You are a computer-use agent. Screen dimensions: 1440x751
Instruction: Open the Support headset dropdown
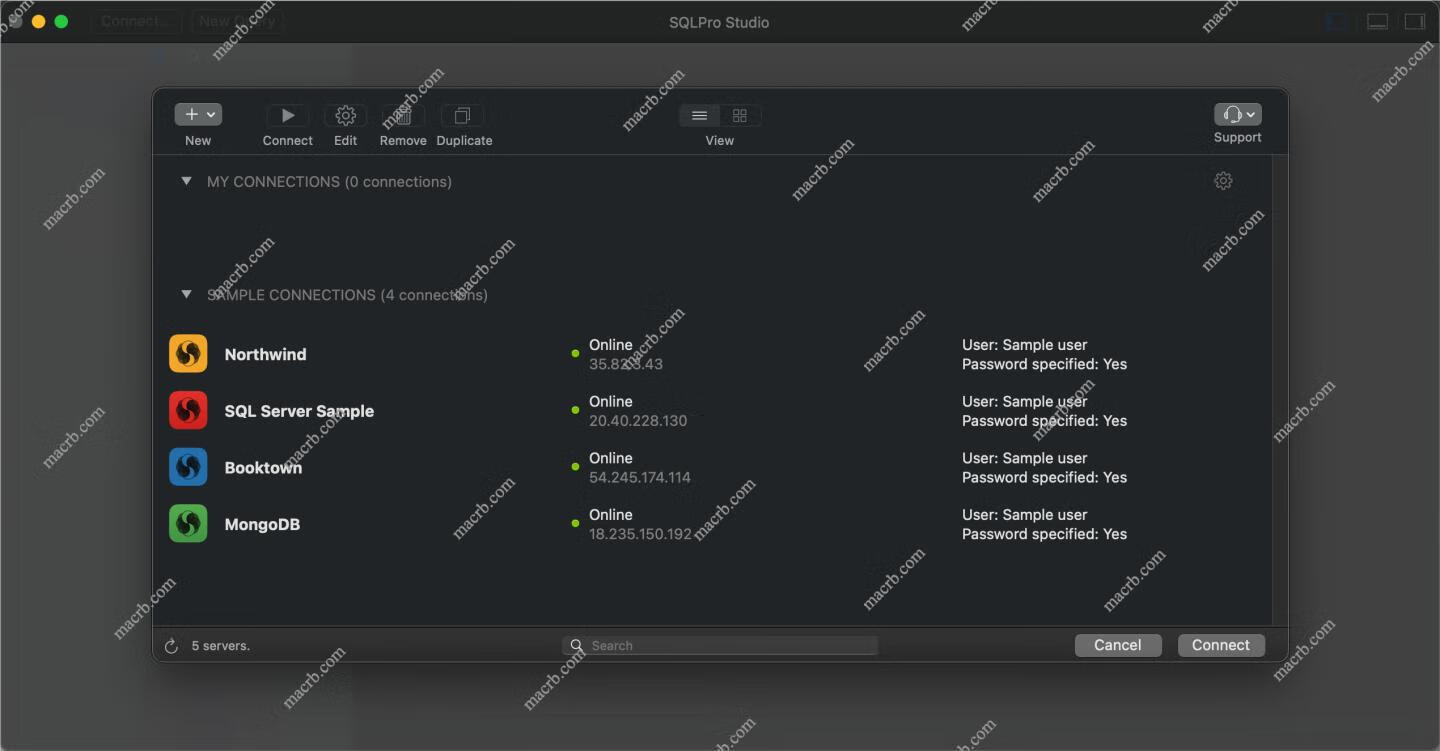tap(1238, 115)
